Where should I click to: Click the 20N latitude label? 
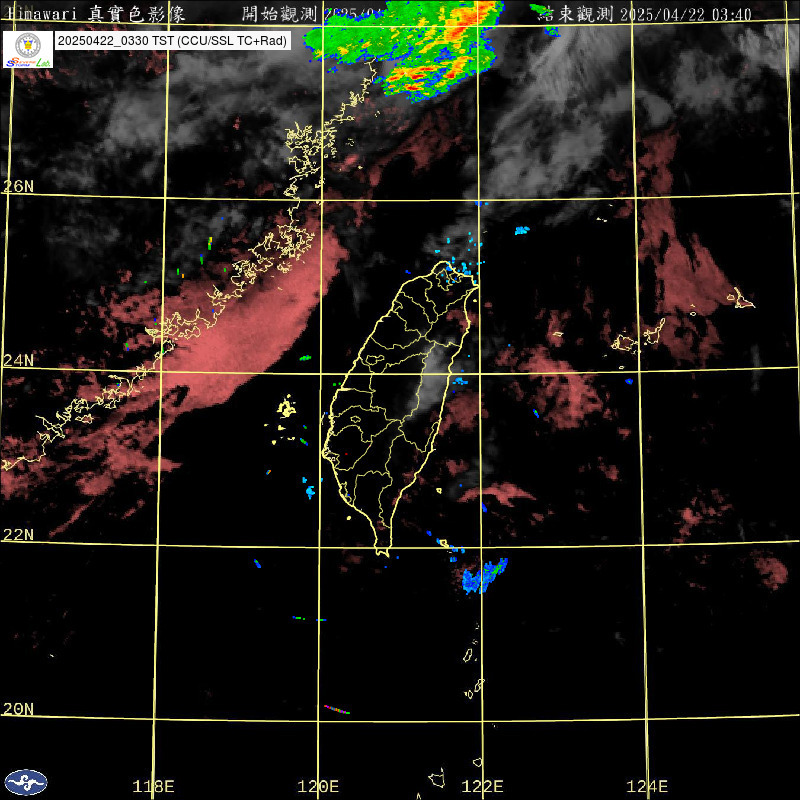click(x=18, y=709)
